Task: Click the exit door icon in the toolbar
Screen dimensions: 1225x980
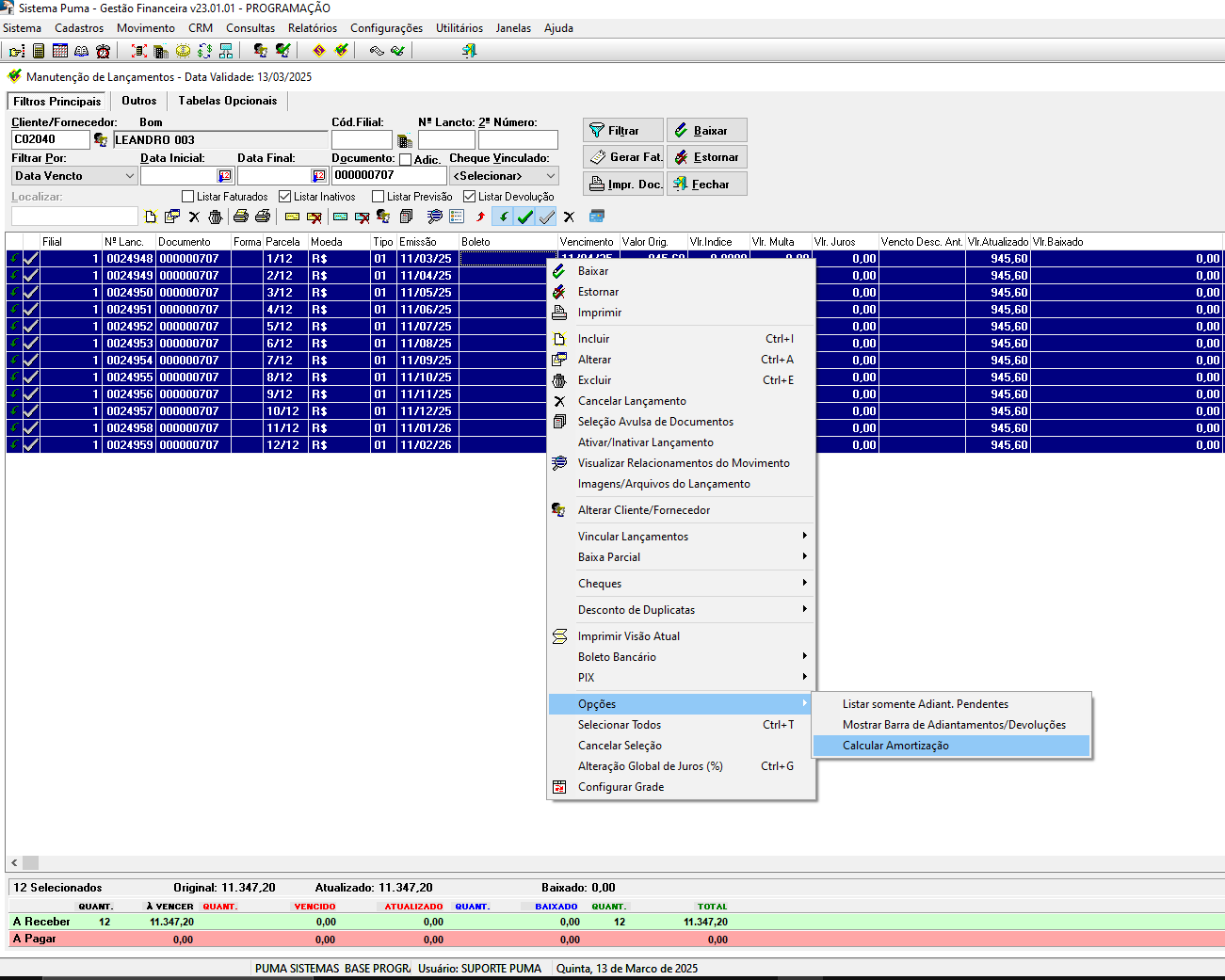Action: [469, 51]
